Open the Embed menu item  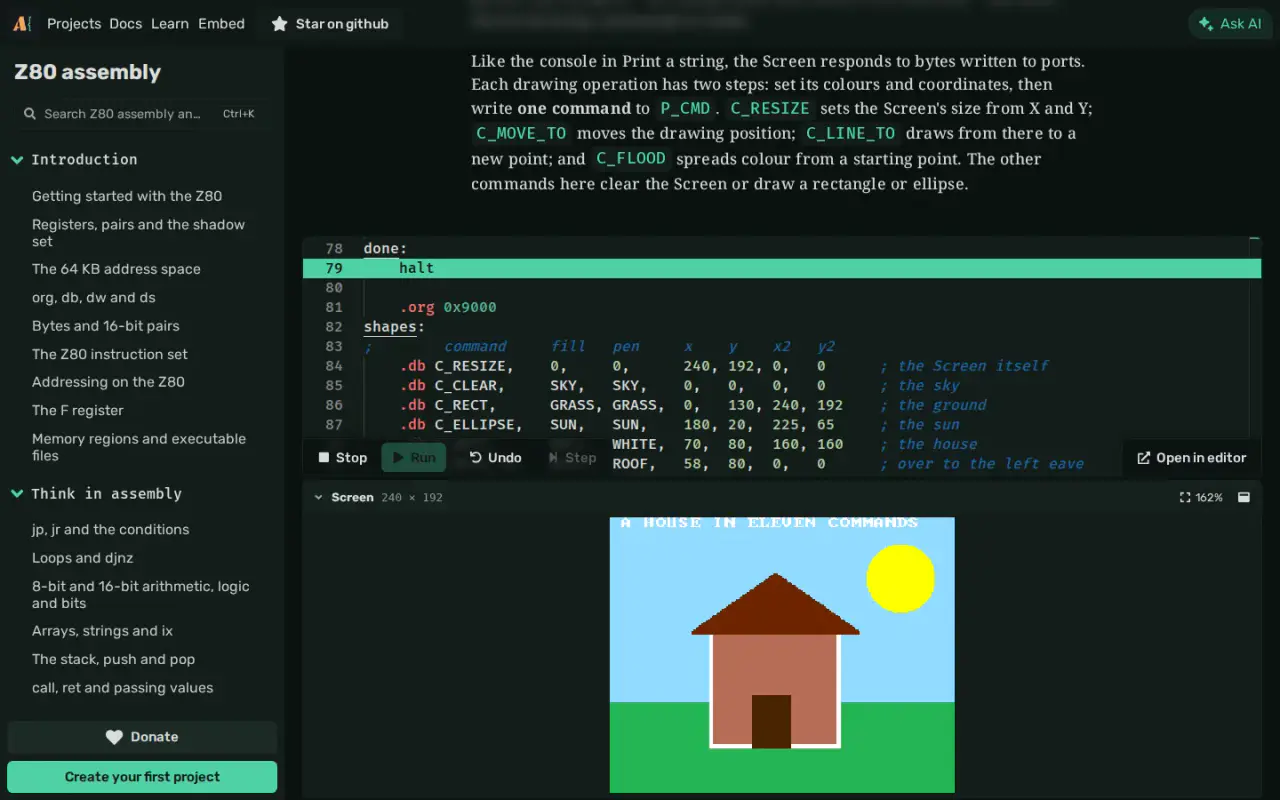point(221,24)
